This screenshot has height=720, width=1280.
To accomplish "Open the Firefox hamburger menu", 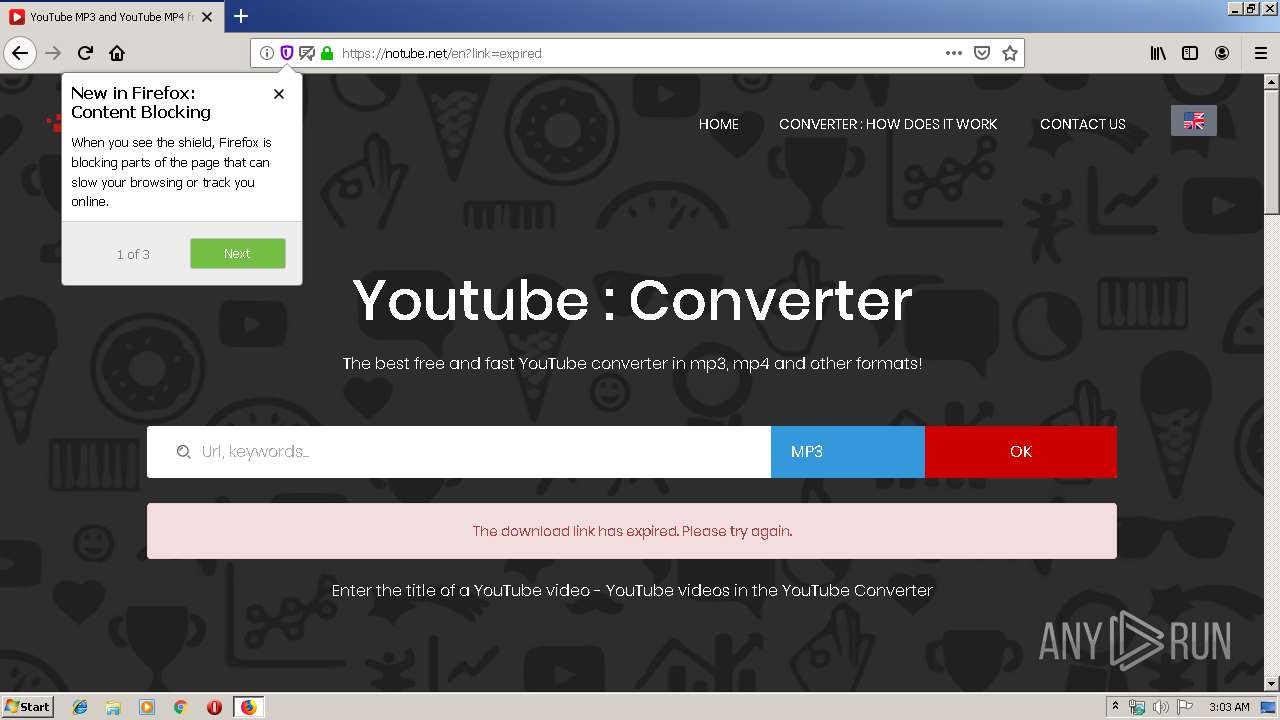I will 1260,53.
